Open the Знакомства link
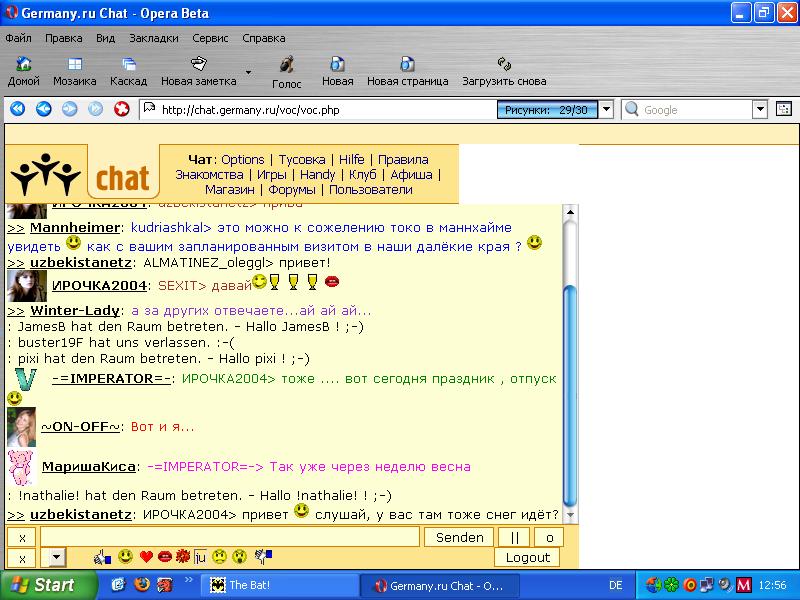This screenshot has width=800, height=600. click(209, 174)
